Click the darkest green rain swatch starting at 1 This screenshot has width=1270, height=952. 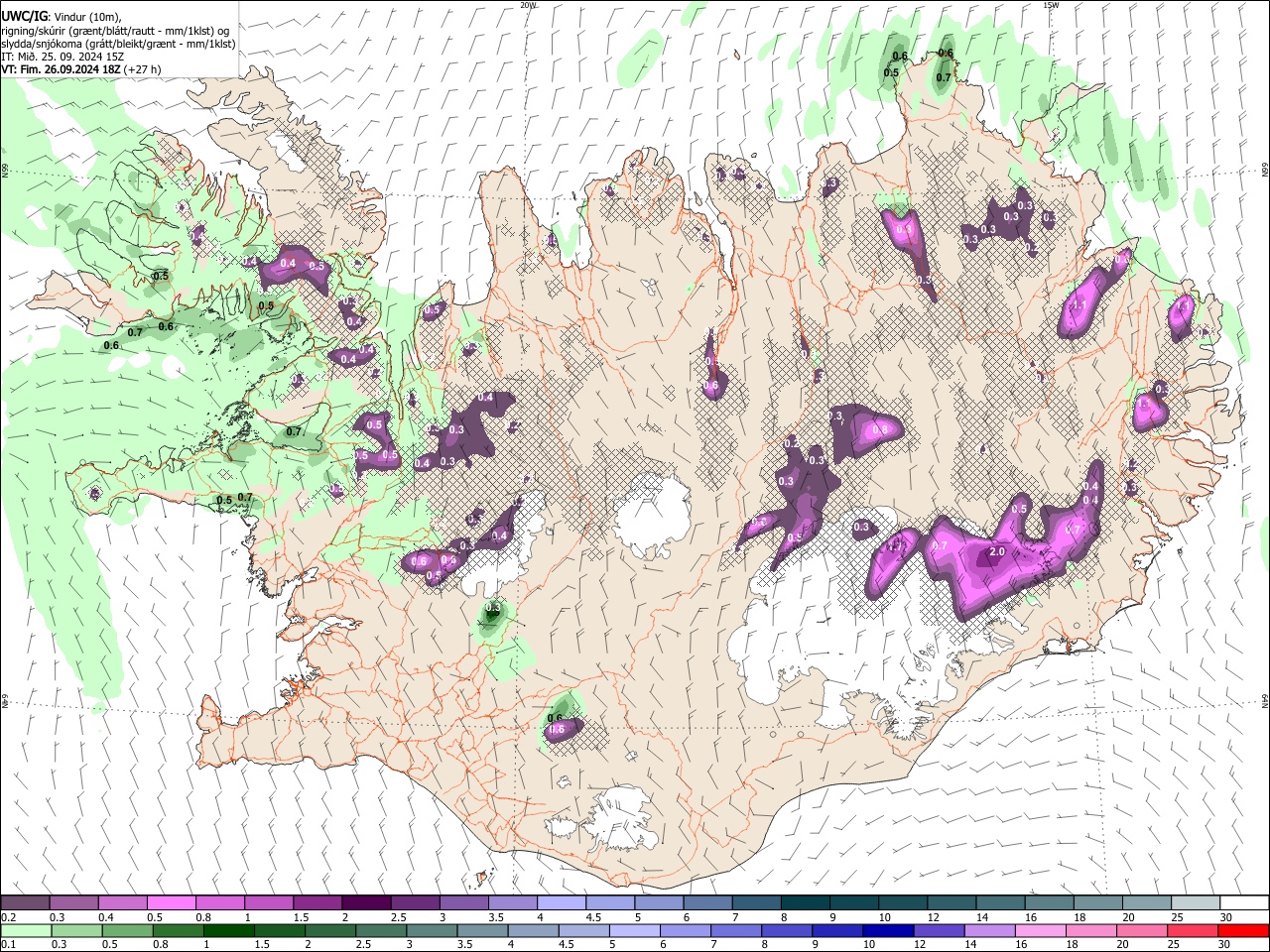pyautogui.click(x=228, y=930)
